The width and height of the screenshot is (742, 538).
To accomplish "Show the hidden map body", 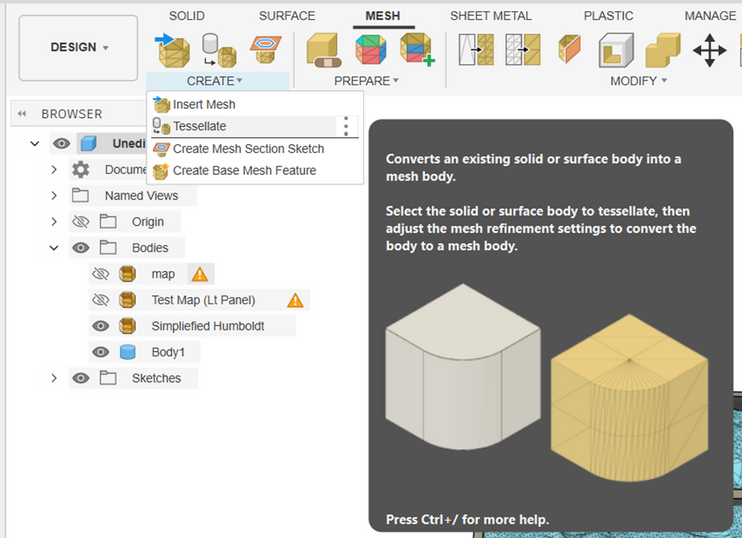I will pos(100,274).
